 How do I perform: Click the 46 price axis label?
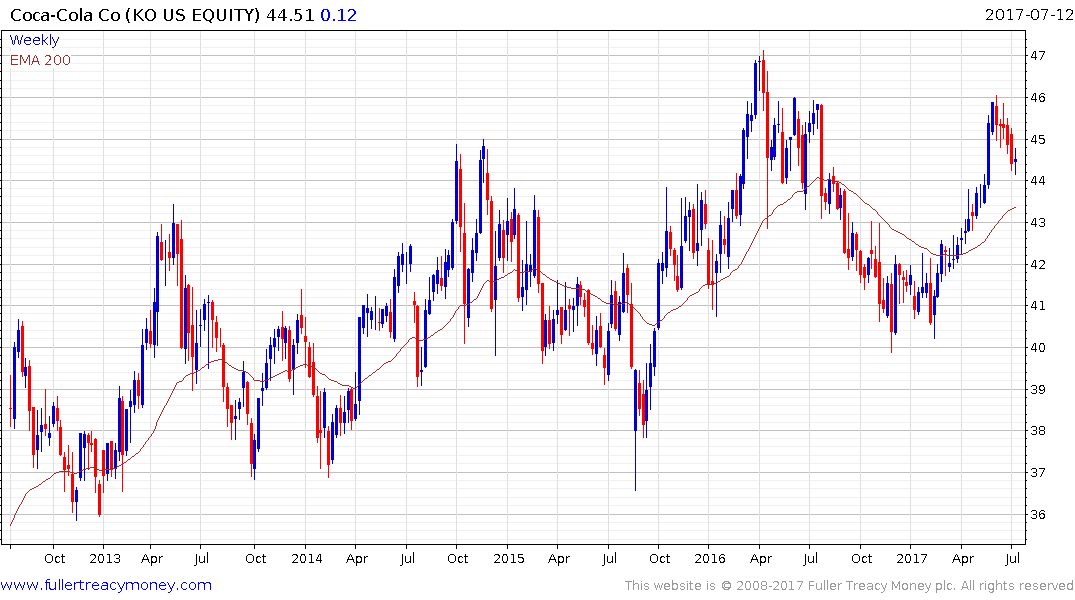tap(1037, 97)
